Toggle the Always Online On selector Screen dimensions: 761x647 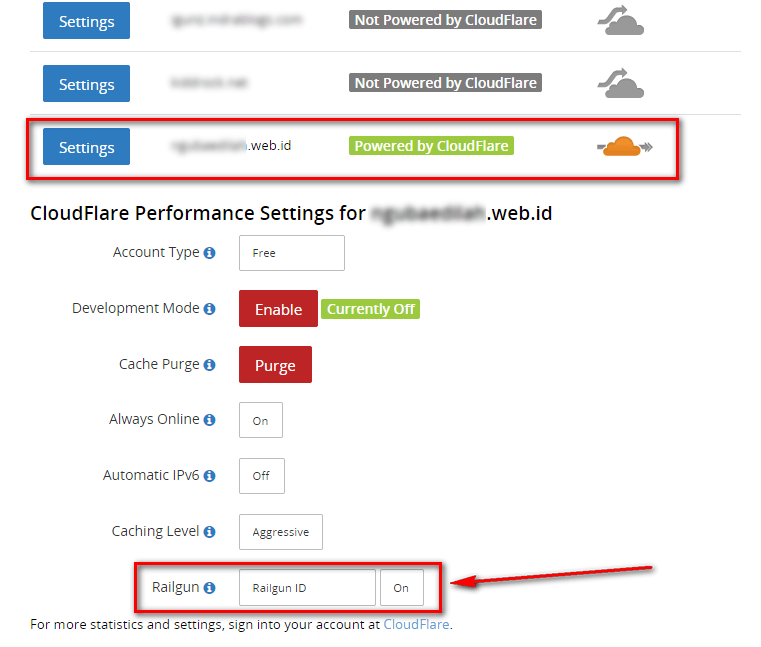pos(261,421)
